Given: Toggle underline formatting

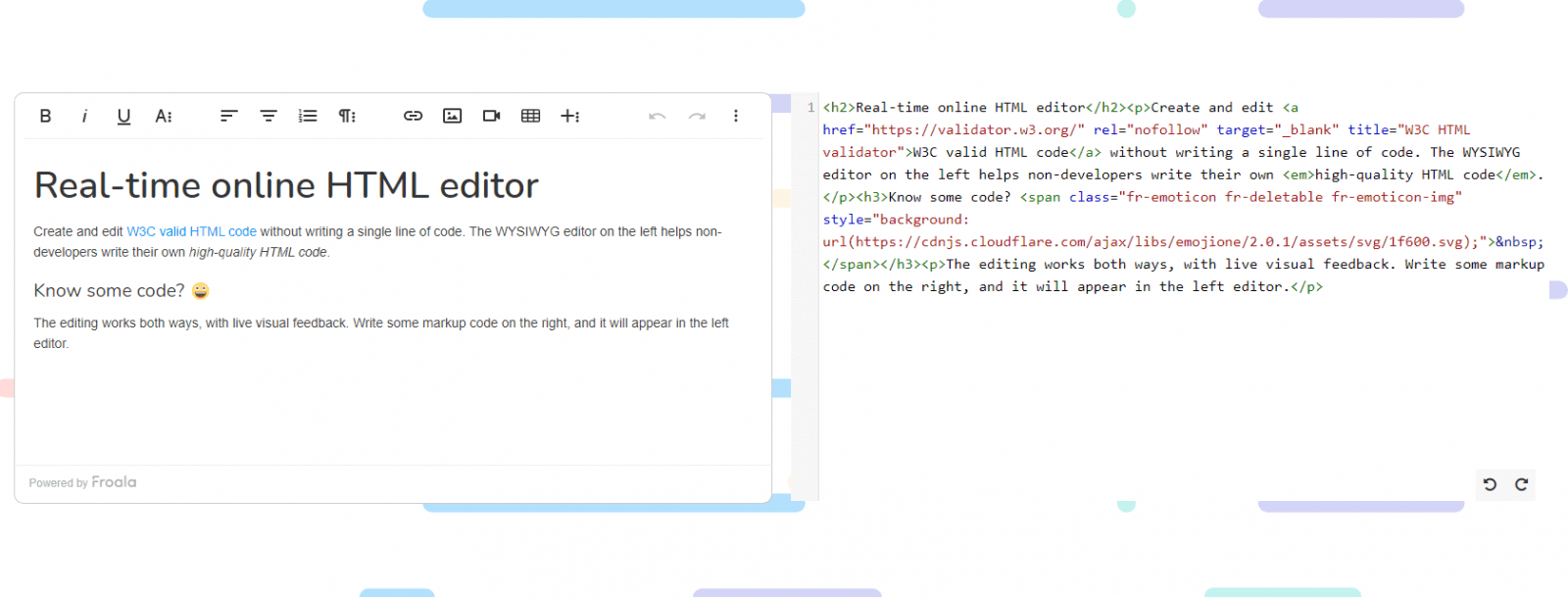Looking at the screenshot, I should pyautogui.click(x=123, y=116).
